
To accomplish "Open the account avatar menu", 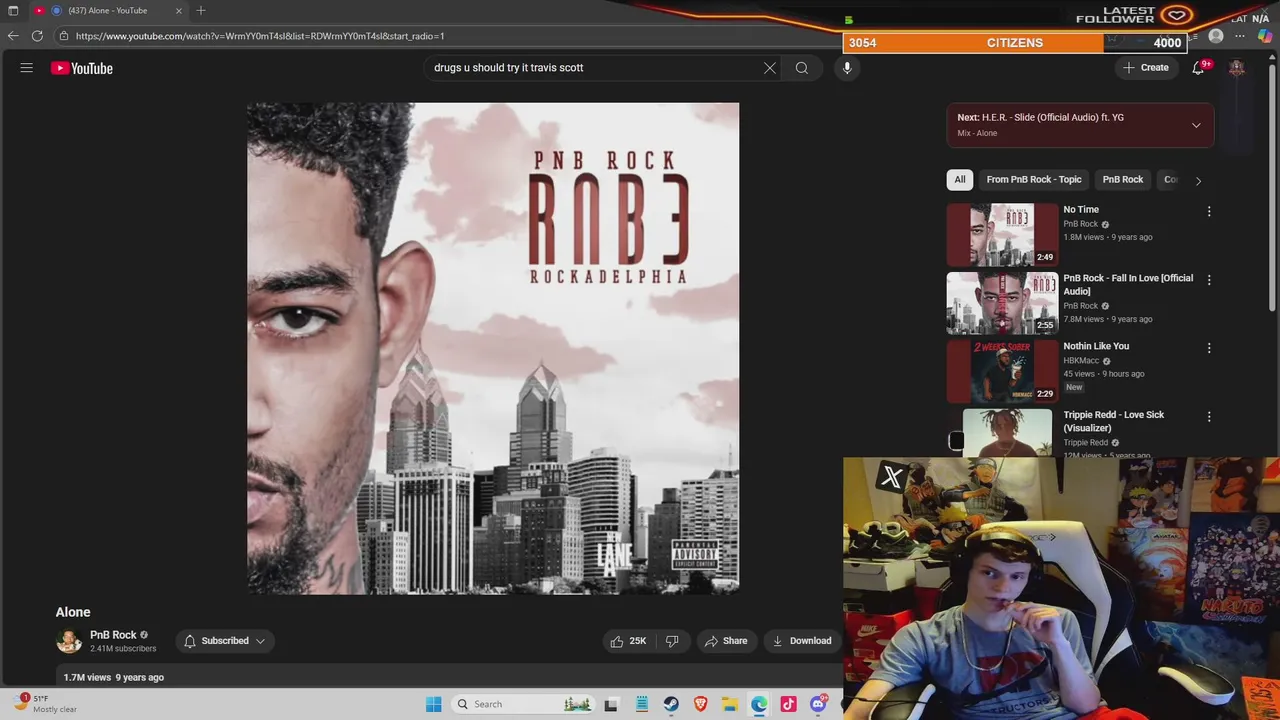I will 1237,68.
